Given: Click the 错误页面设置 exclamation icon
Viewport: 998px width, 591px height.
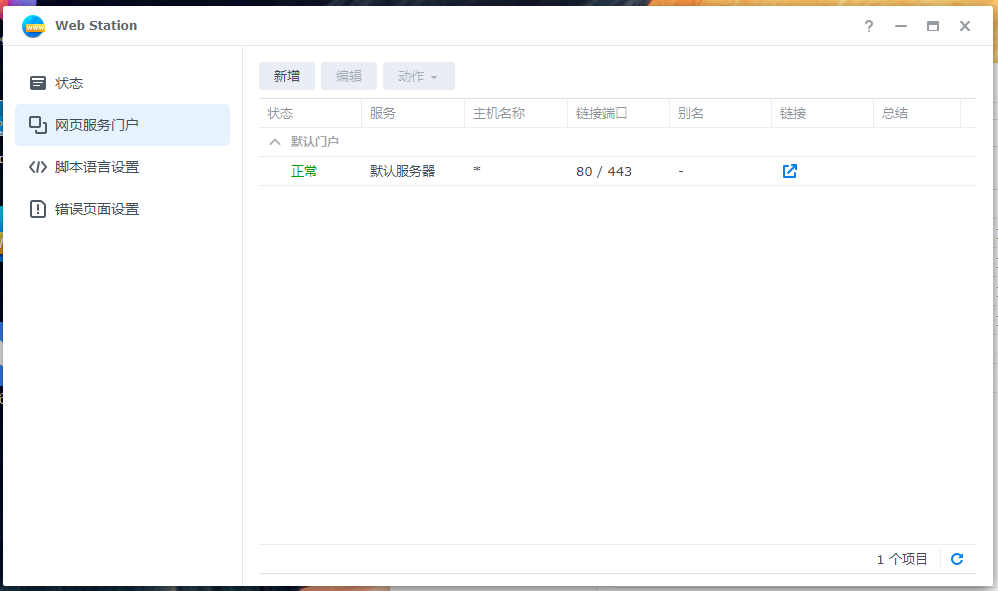Looking at the screenshot, I should [x=38, y=209].
